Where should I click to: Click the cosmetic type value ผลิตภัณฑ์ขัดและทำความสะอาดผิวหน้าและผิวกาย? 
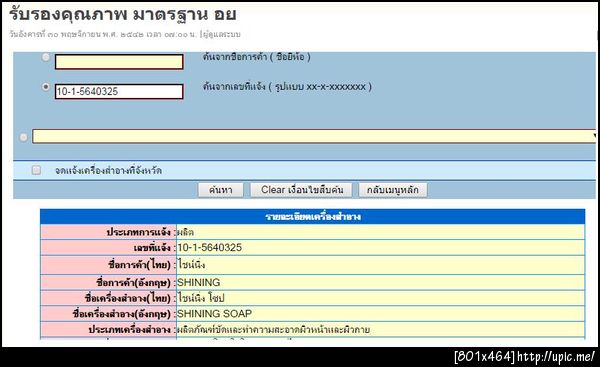[274, 329]
